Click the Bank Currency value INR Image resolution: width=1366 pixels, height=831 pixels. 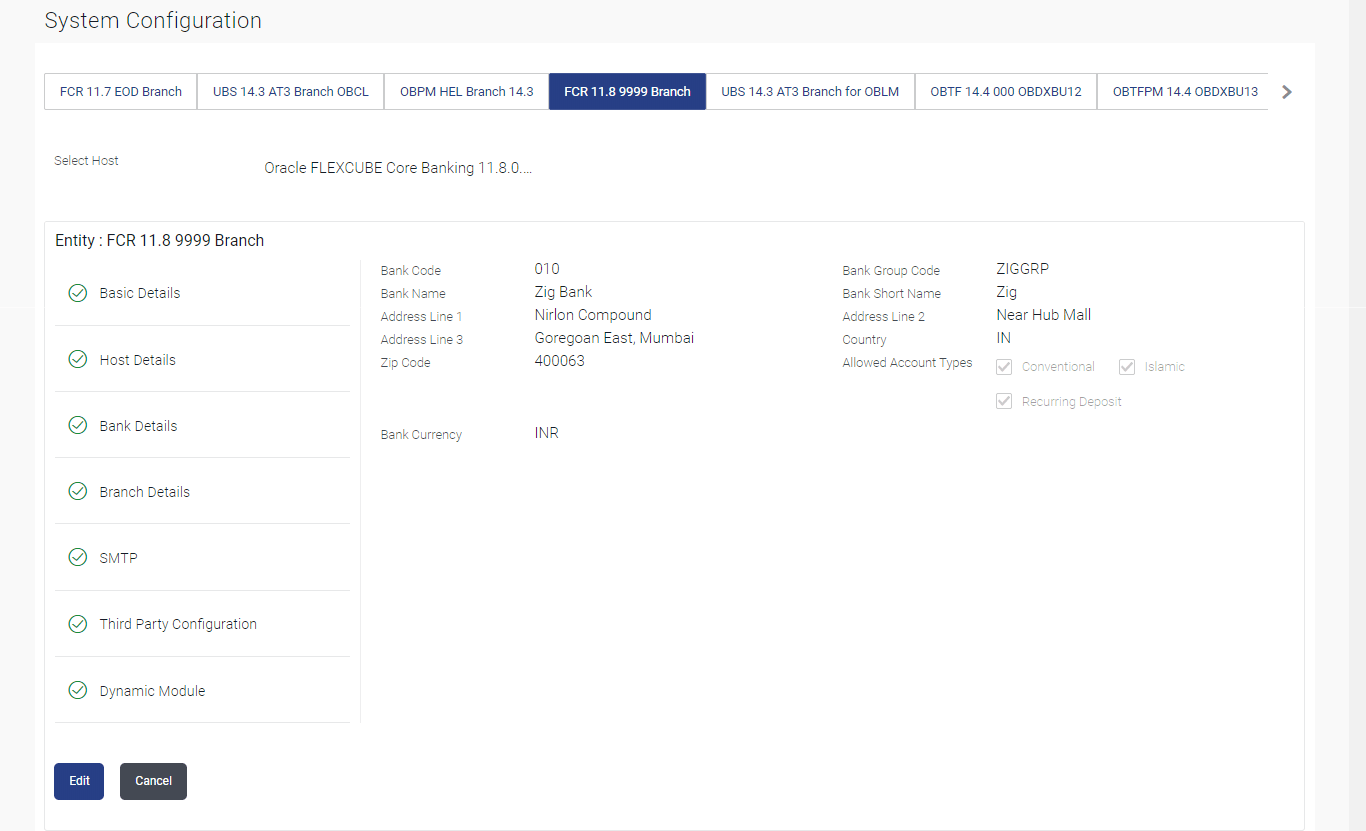(547, 433)
